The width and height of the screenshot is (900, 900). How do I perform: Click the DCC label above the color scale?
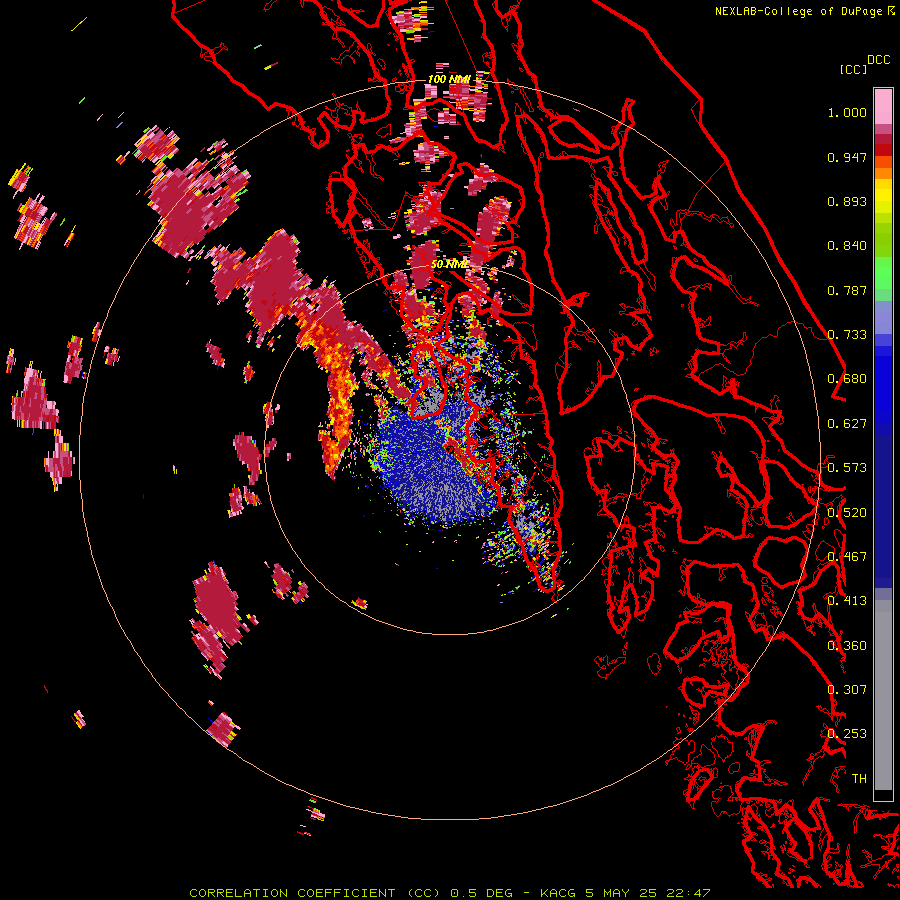(x=878, y=60)
